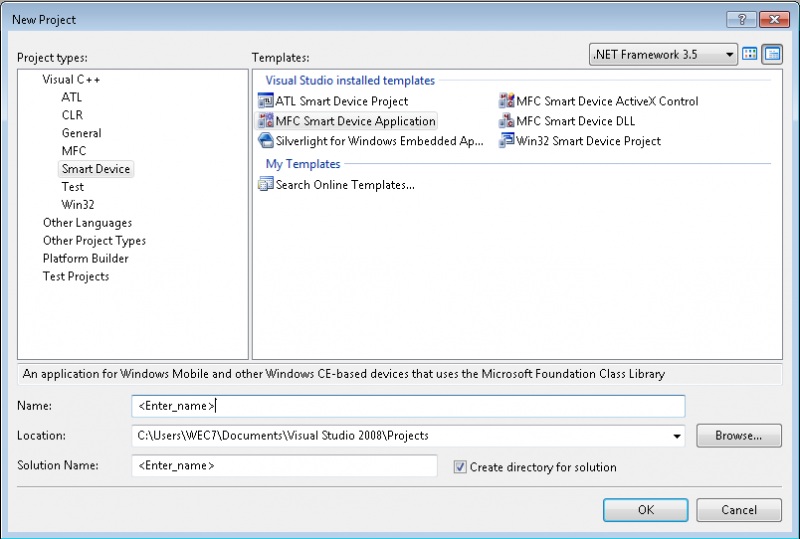Screen dimensions: 800x539
Task: Click 'Search Online Templates...' text
Action: coord(345,185)
